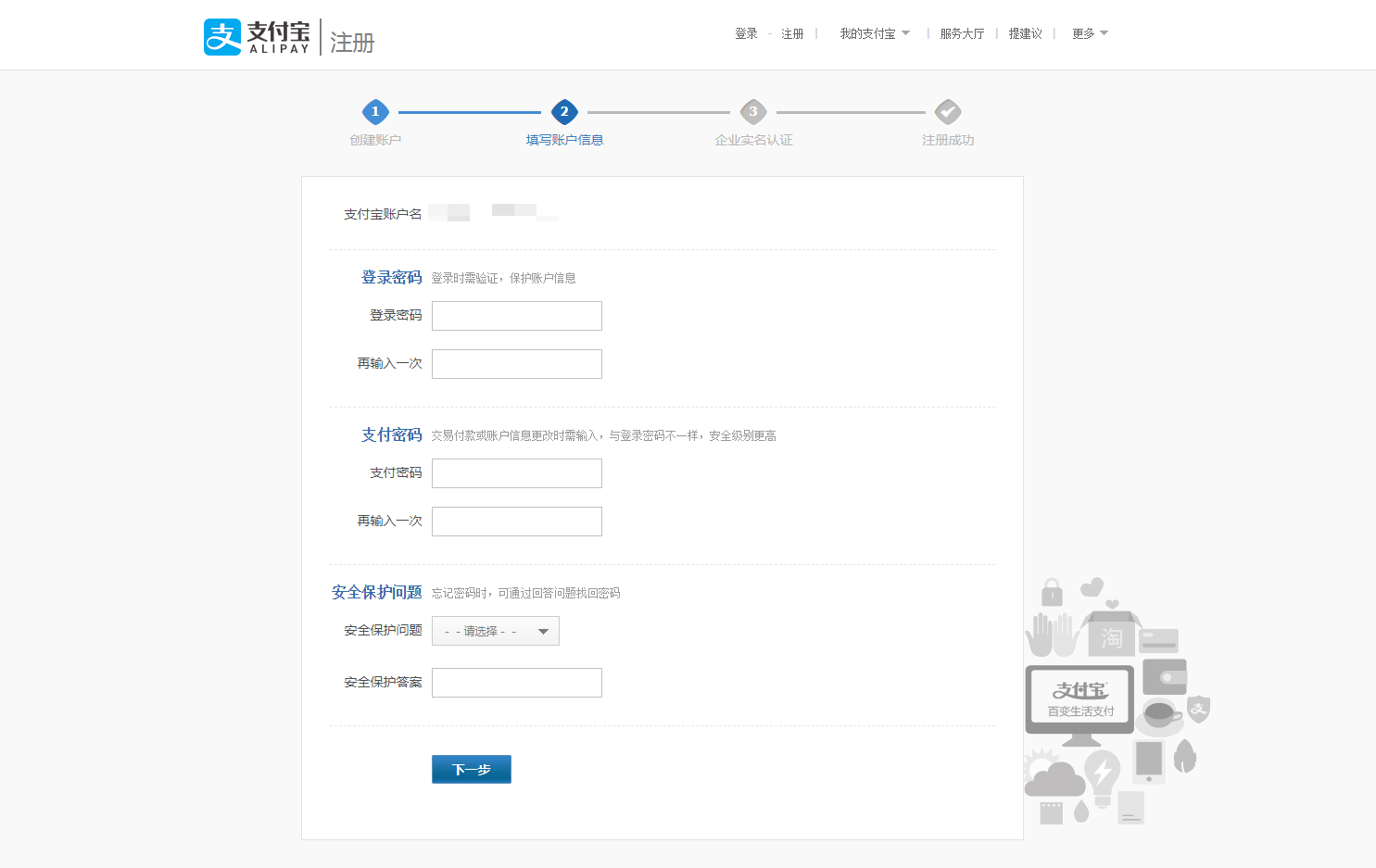The height and width of the screenshot is (868, 1376).
Task: Expand the 更多 dropdown in header
Action: tap(1090, 34)
